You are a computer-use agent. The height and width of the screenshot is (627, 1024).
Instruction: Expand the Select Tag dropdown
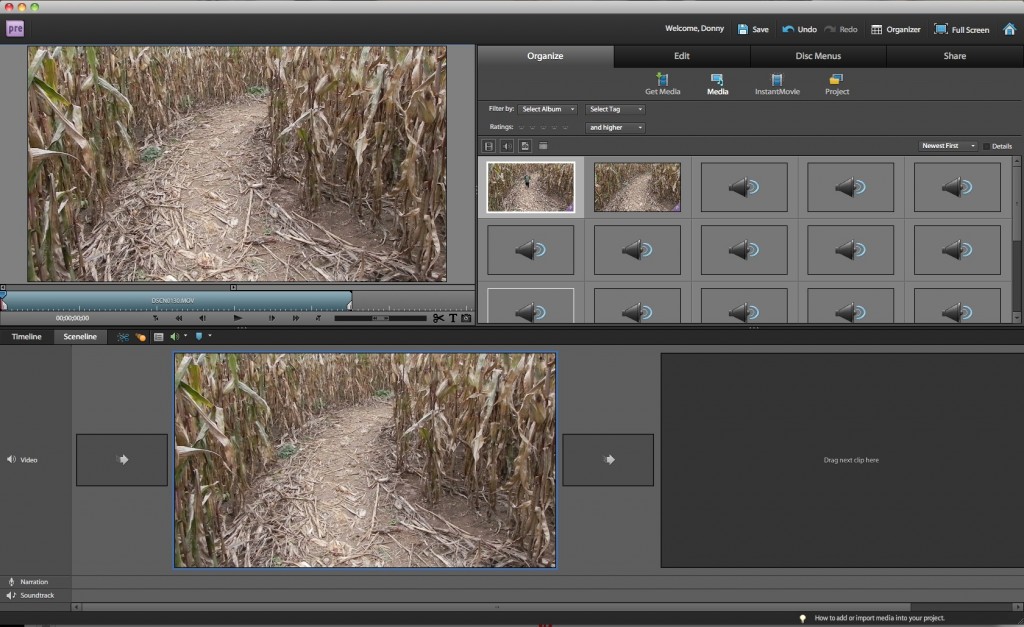[614, 109]
